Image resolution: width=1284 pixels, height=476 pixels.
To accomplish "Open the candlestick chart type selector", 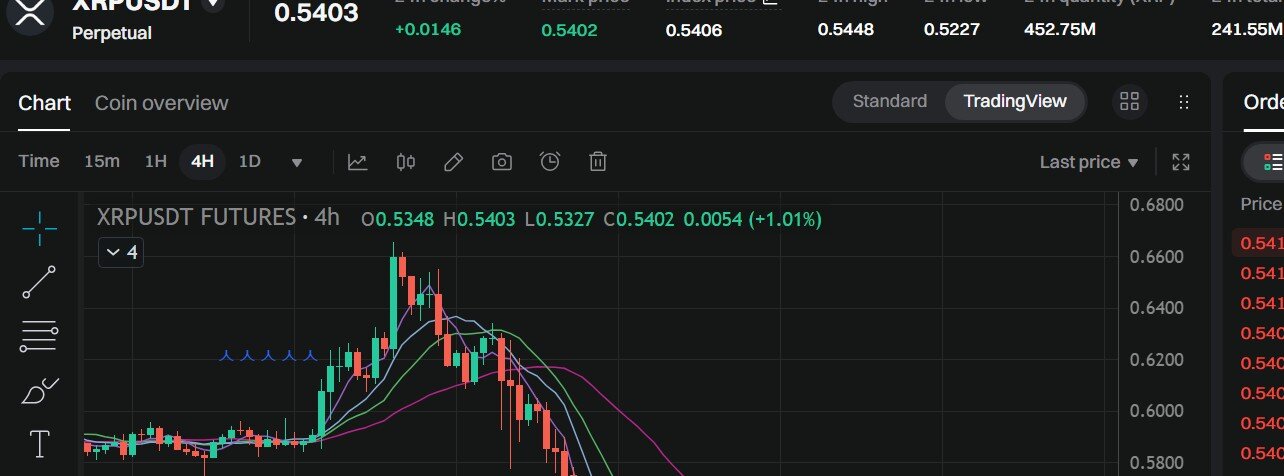I will coord(405,162).
